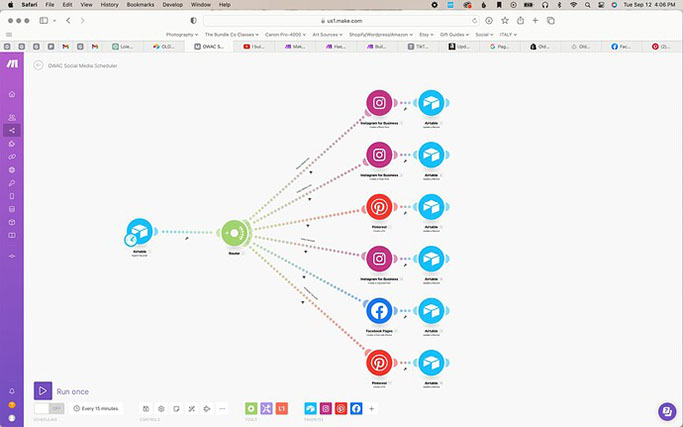Click the scenario title OWAC Social Media Scheduler
The width and height of the screenshot is (683, 427).
[82, 66]
